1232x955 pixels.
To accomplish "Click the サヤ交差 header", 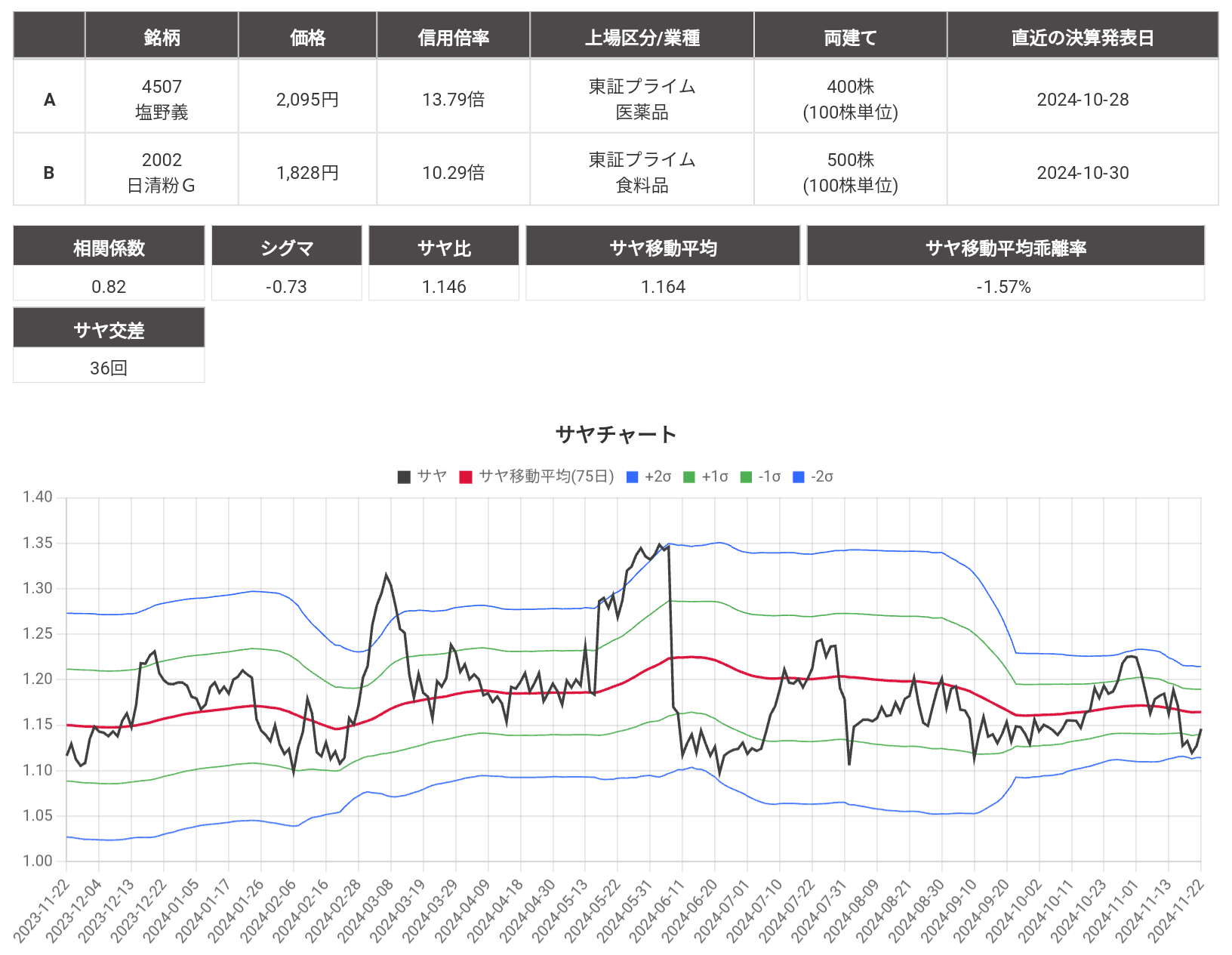I will pos(109,328).
